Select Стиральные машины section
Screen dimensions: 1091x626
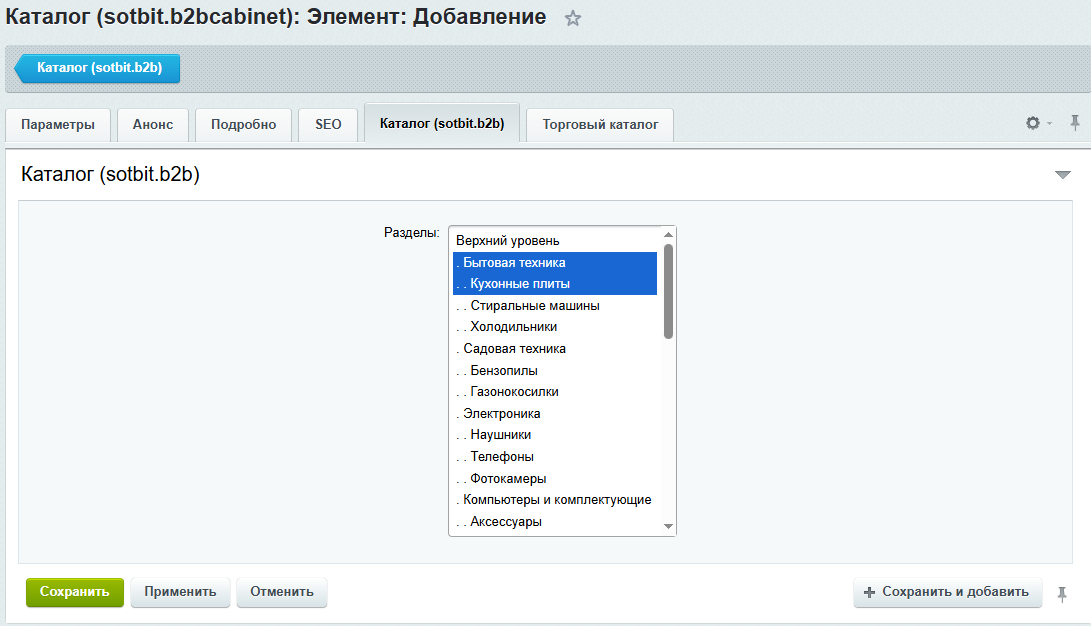coord(555,305)
